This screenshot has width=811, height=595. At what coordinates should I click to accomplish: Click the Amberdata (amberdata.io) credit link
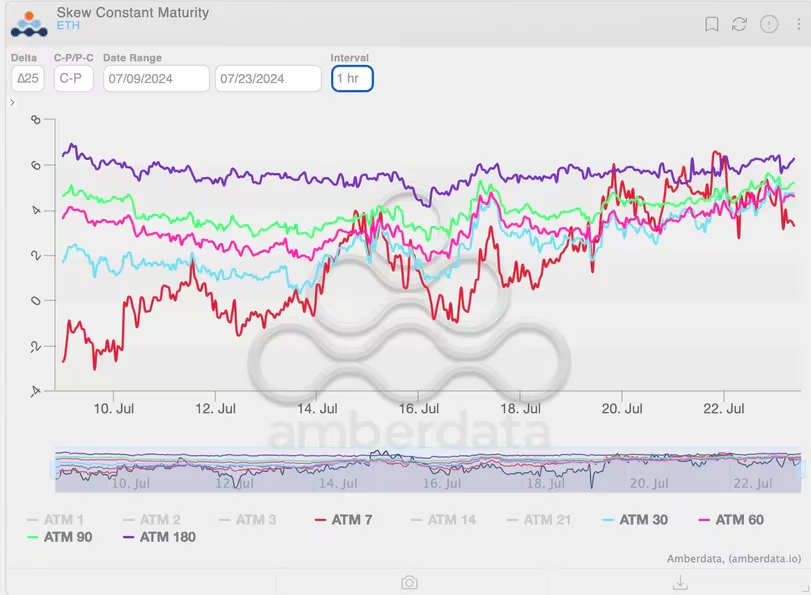[733, 559]
